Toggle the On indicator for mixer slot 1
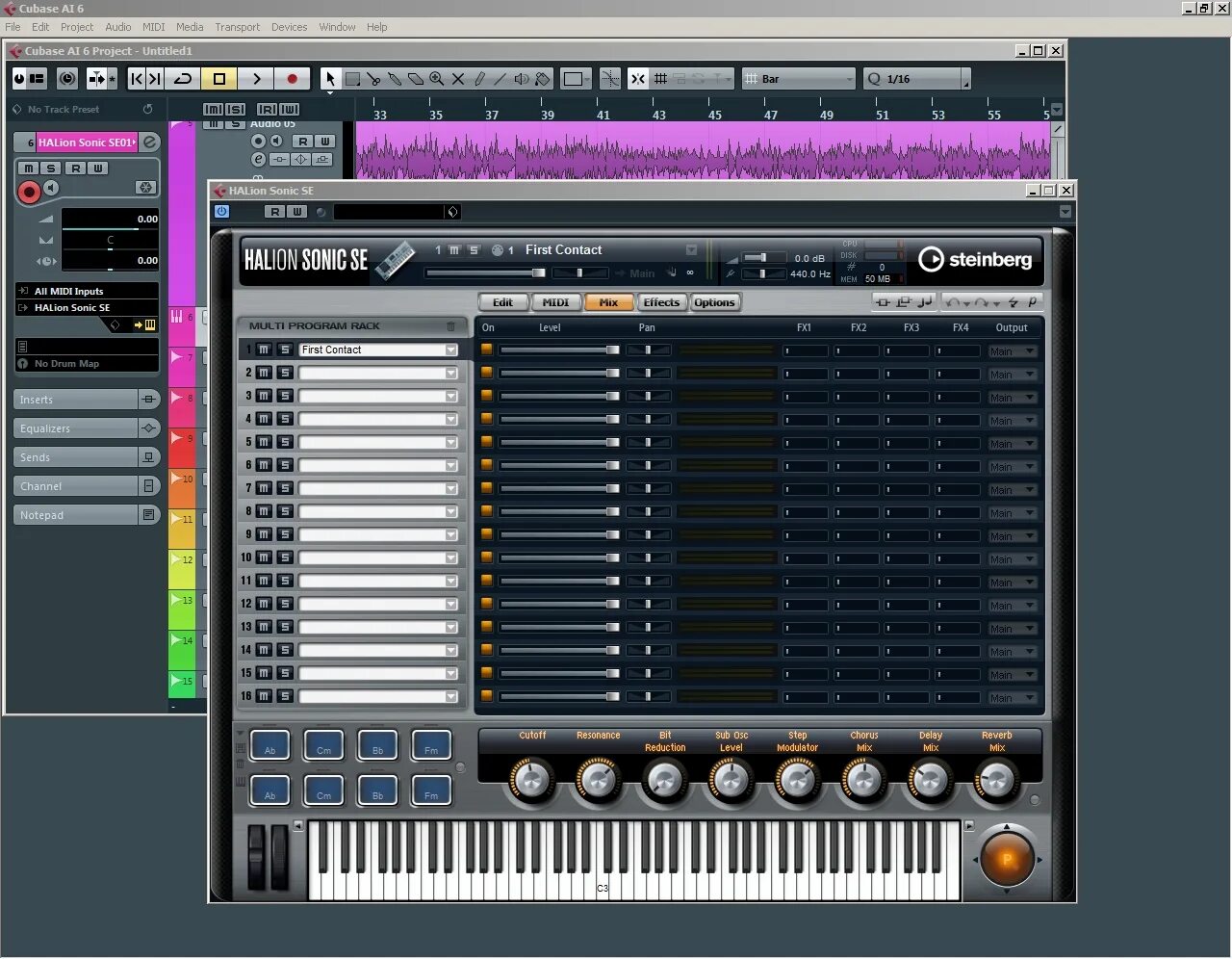1232x959 pixels. tap(487, 350)
